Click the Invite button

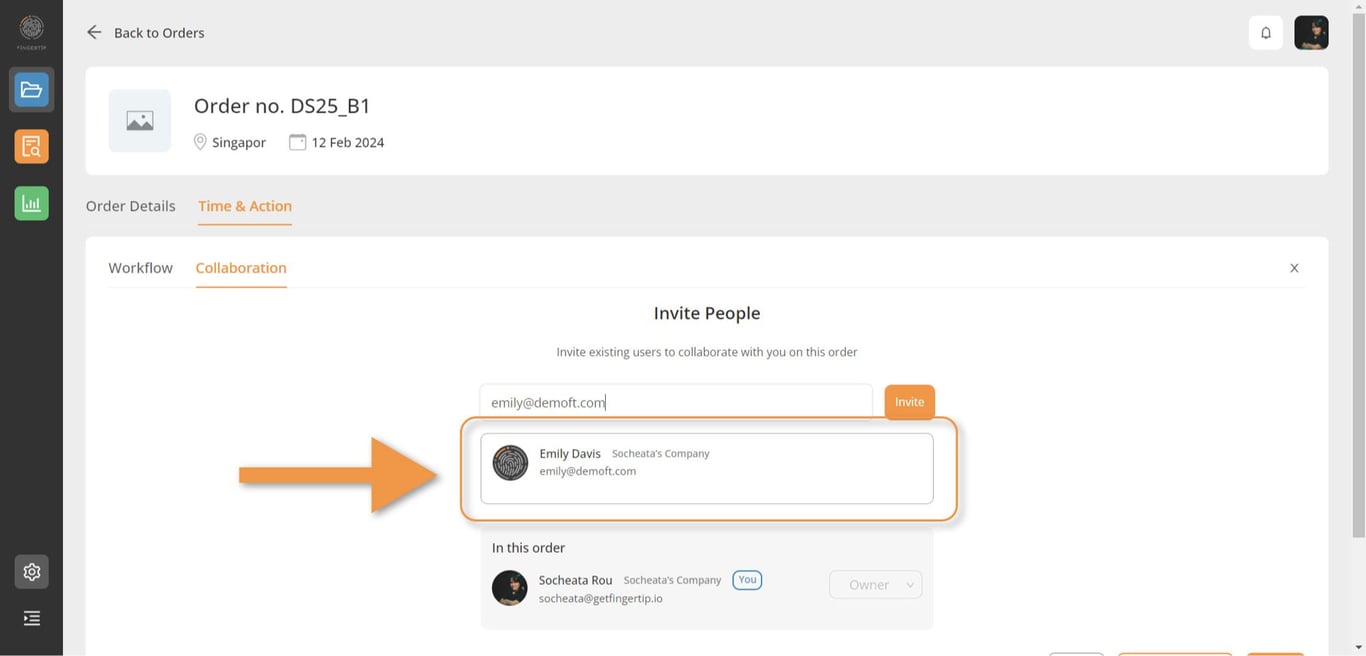908,401
